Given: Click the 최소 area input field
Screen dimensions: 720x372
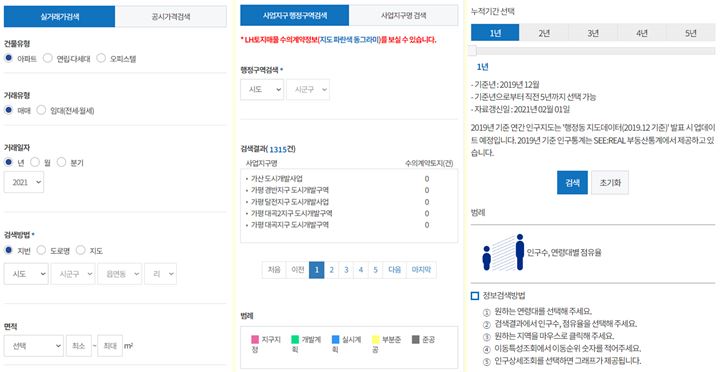Looking at the screenshot, I should [x=79, y=346].
